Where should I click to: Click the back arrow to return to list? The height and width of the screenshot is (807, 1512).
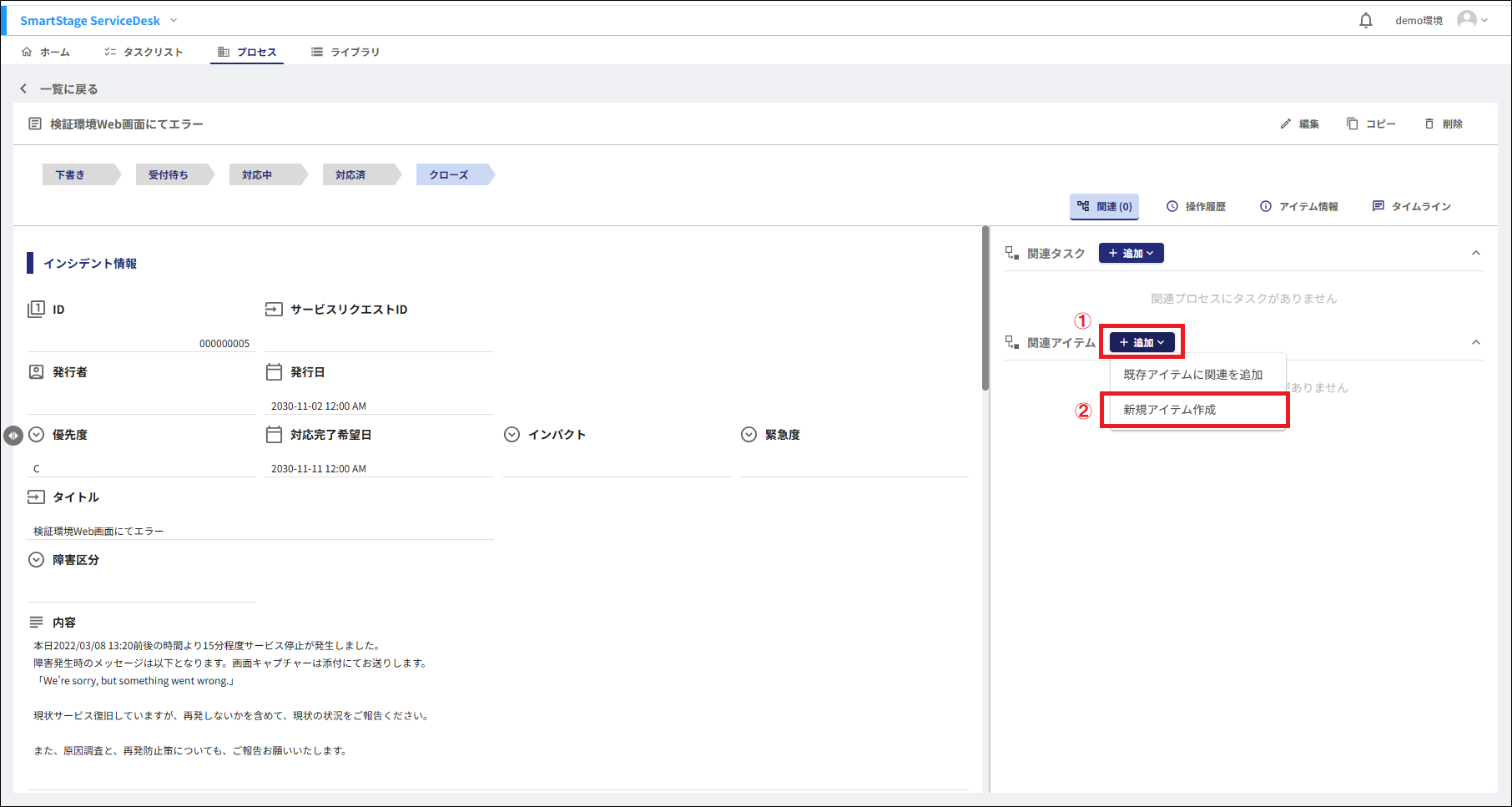23,88
